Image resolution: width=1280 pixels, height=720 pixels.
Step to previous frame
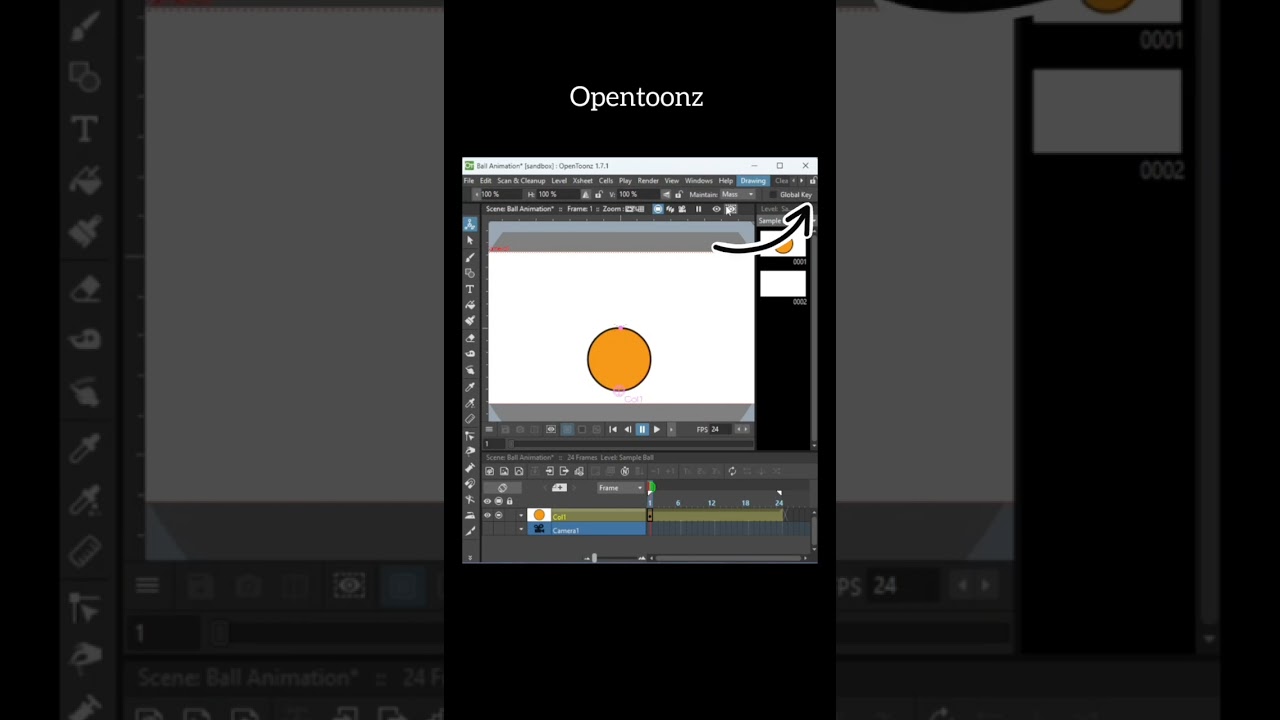tap(628, 429)
